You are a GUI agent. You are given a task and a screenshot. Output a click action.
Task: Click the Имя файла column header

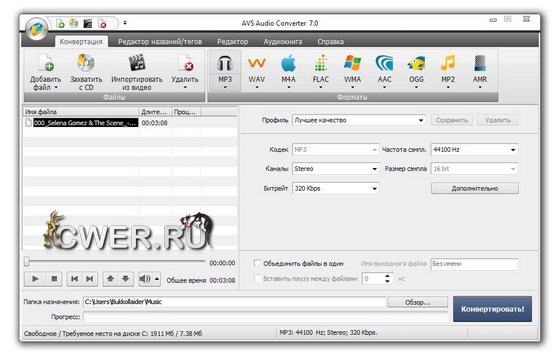tap(81, 112)
